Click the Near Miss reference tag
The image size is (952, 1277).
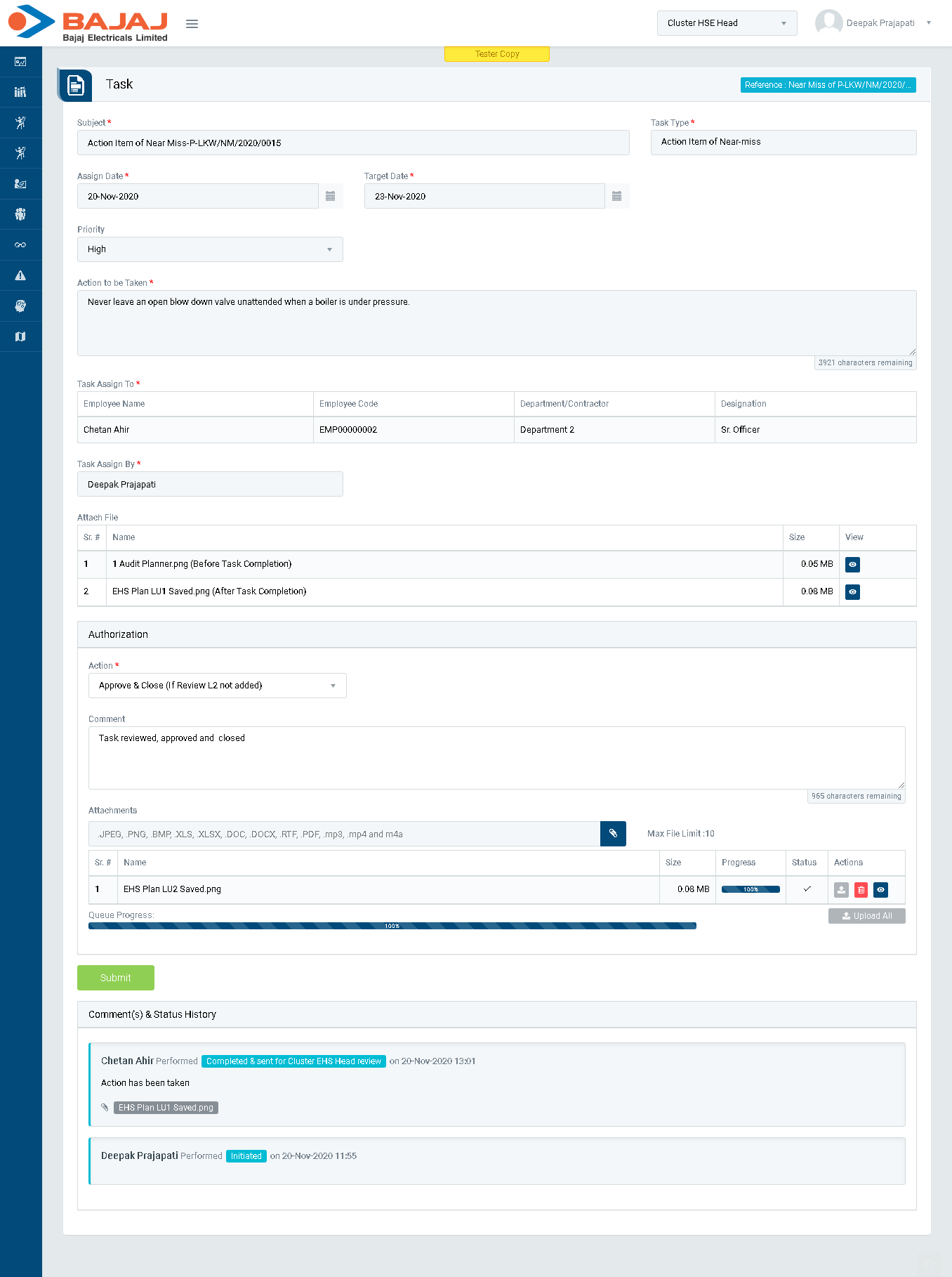[x=828, y=85]
